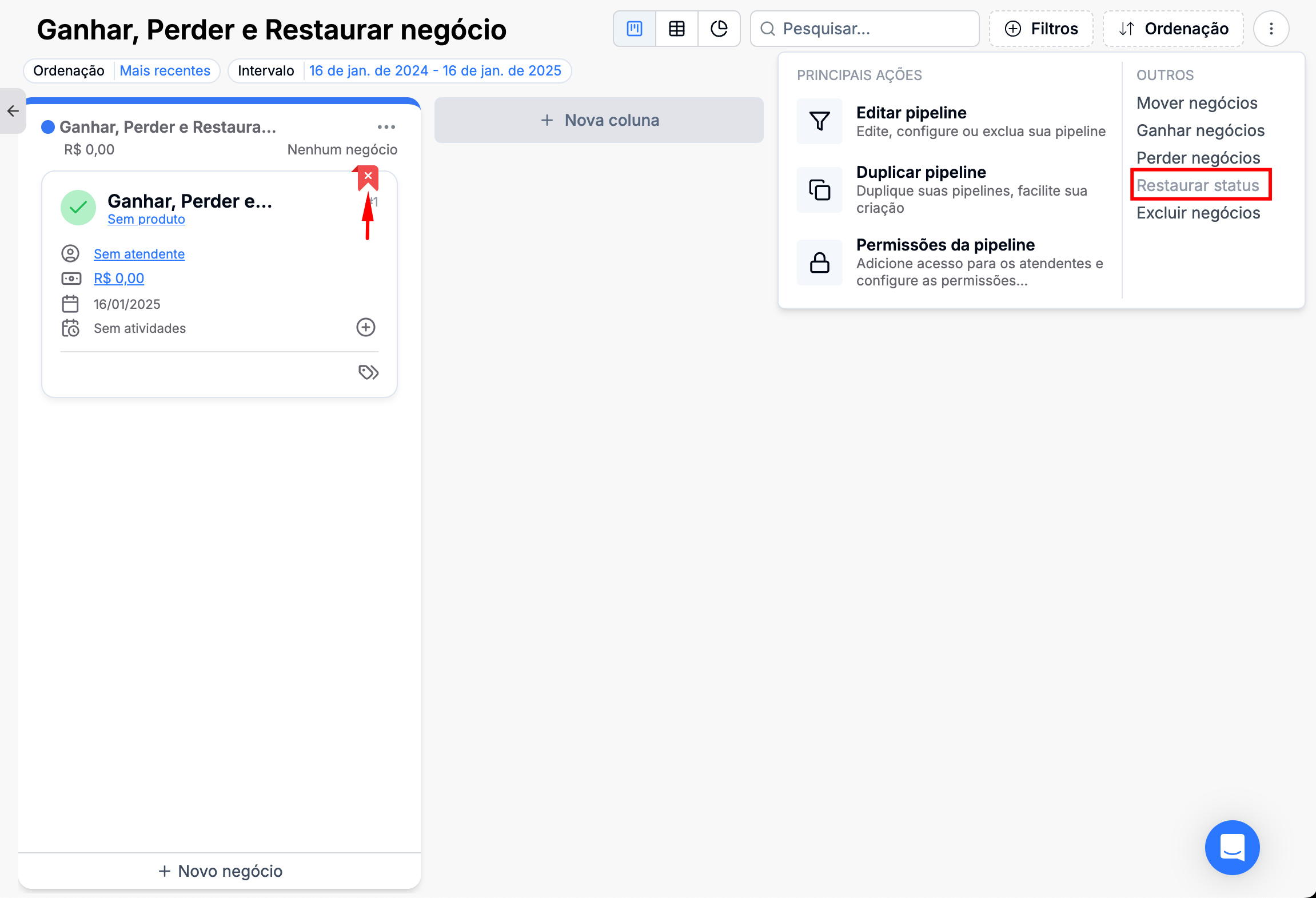Add a Nova coluna button
The width and height of the screenshot is (1316, 898).
pos(599,120)
